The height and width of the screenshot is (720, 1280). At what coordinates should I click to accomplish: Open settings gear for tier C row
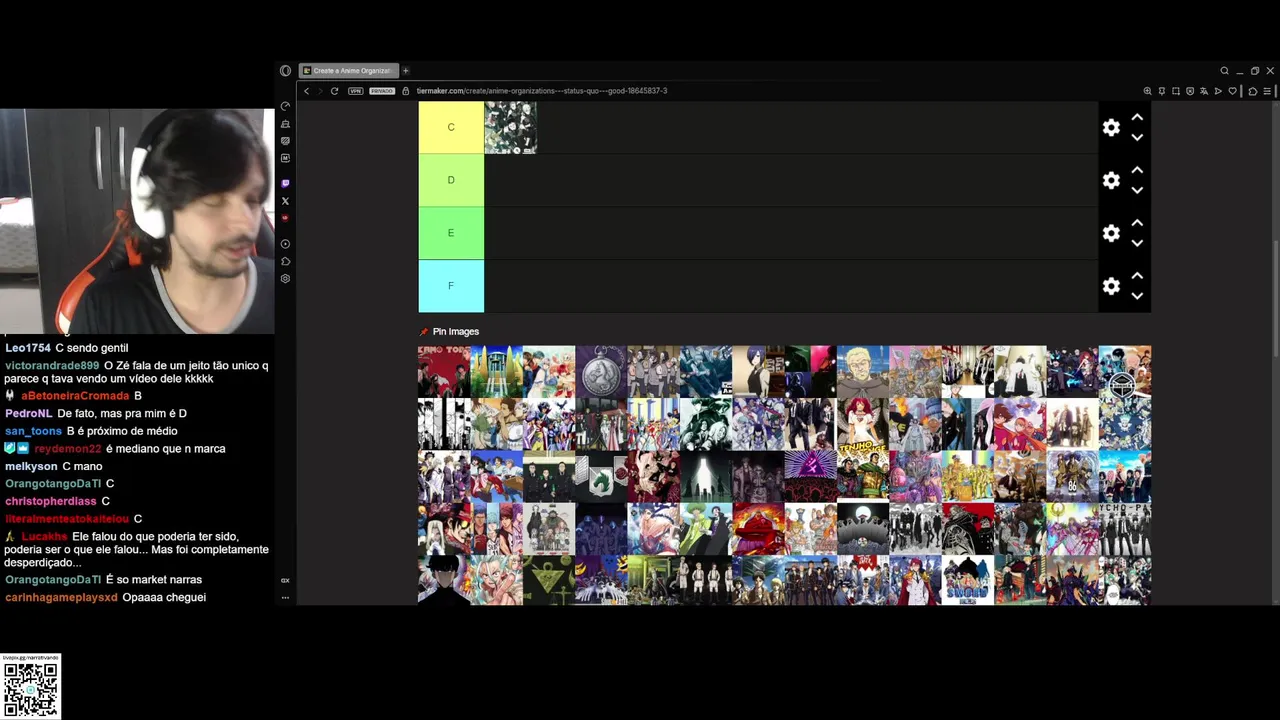pos(1111,127)
